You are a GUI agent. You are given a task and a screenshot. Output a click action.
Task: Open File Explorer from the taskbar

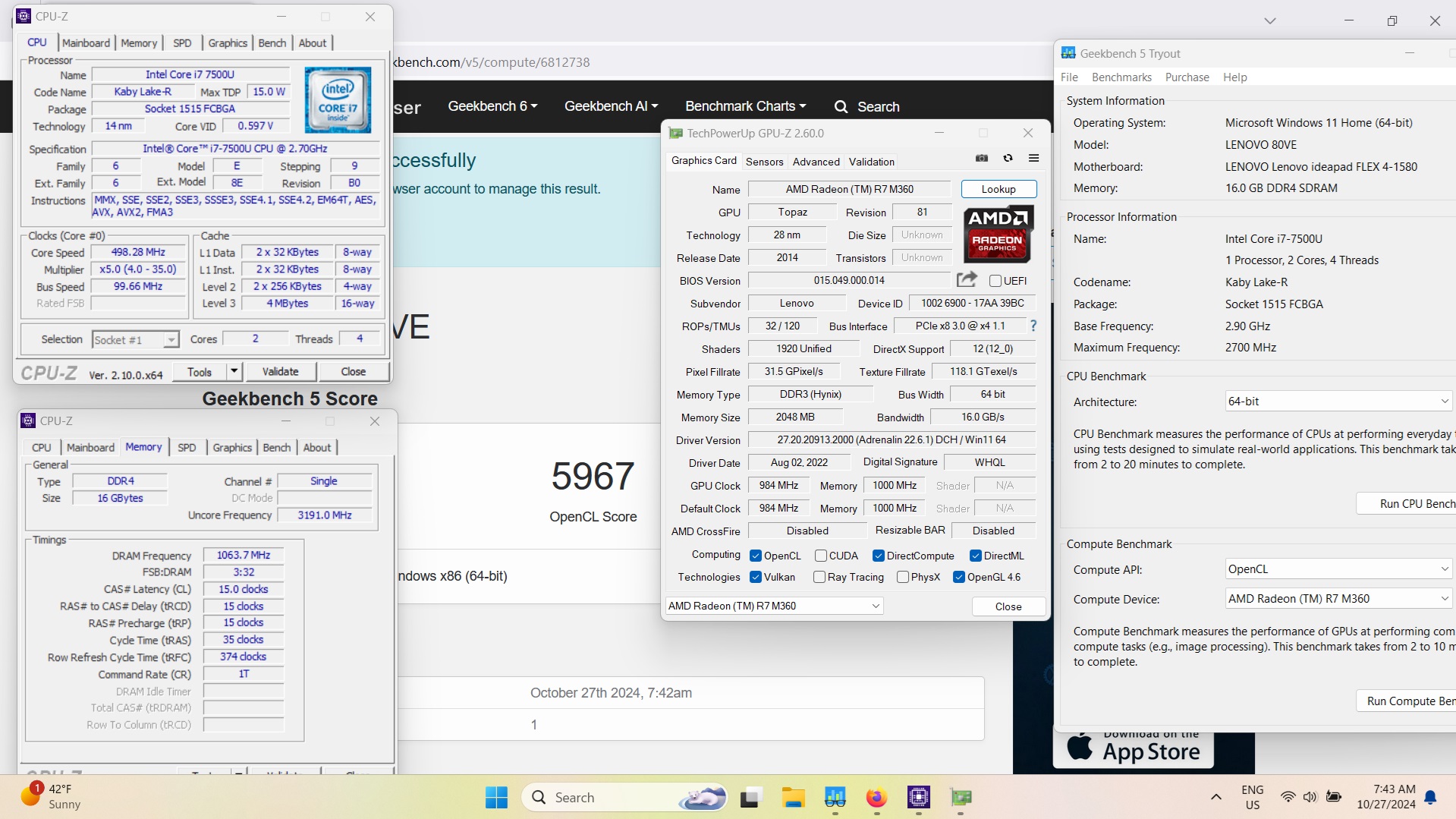click(x=793, y=797)
